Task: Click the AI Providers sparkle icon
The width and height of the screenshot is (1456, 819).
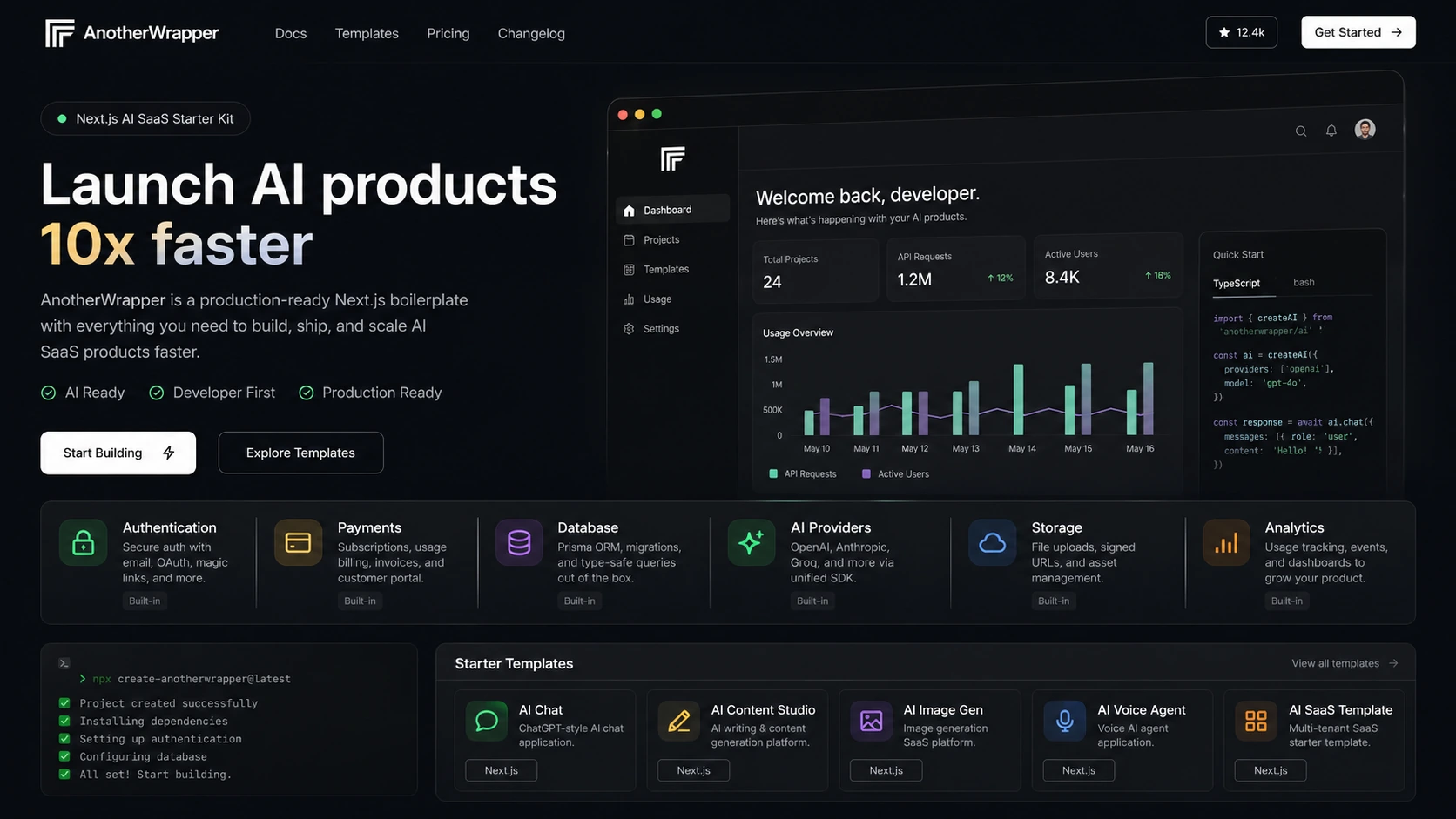Action: pos(751,542)
